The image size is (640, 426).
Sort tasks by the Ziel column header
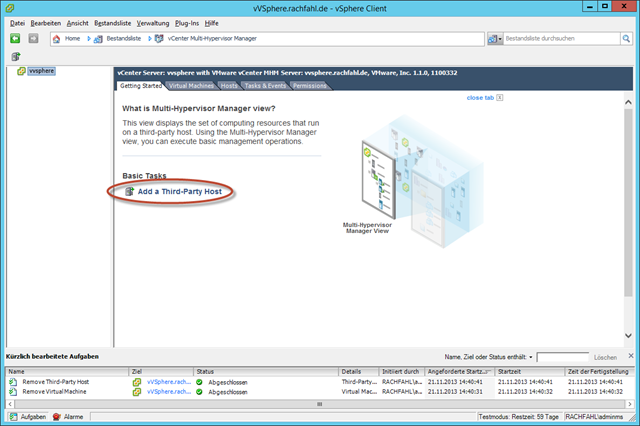click(162, 372)
